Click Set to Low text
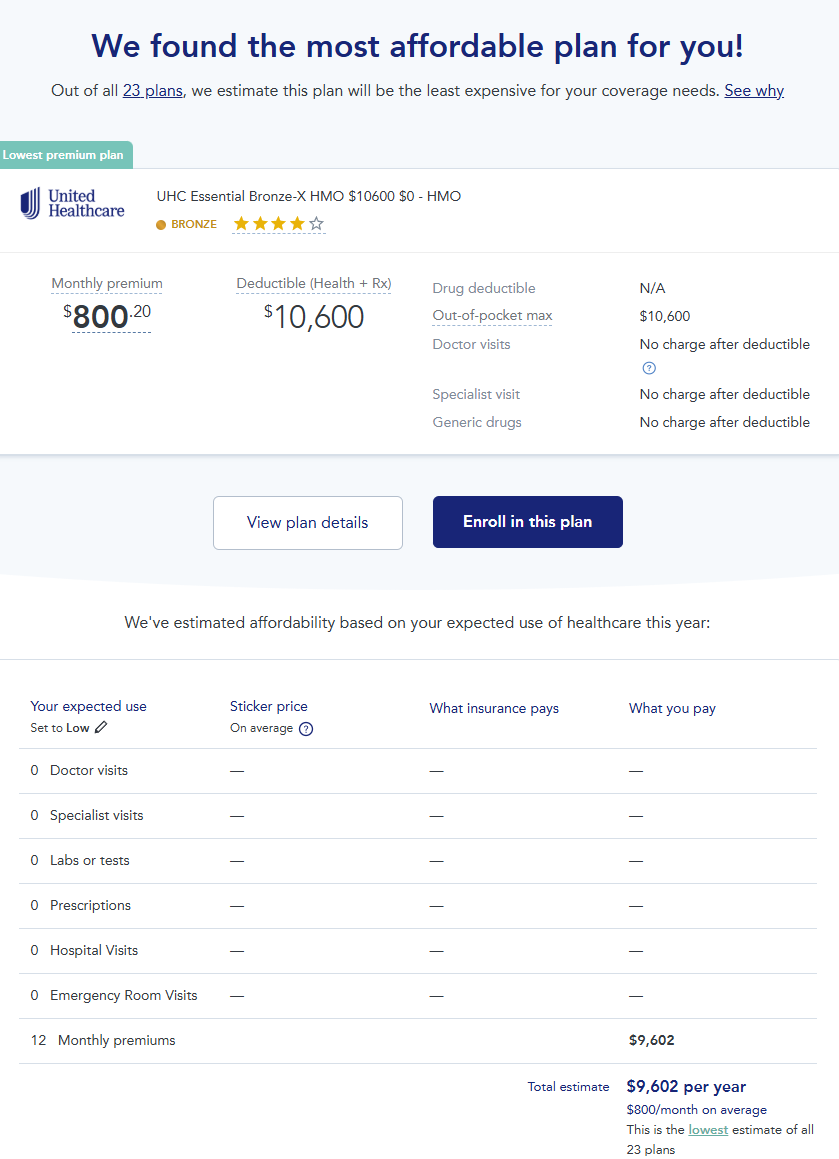This screenshot has height=1159, width=839. click(60, 728)
